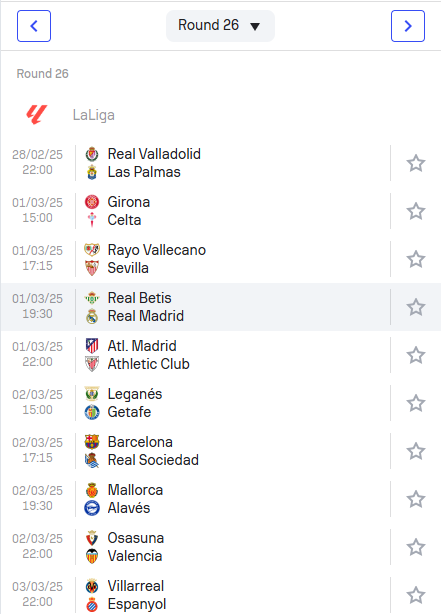Viewport: 441px width, 614px height.
Task: Go to next round with right arrow
Action: click(x=408, y=26)
